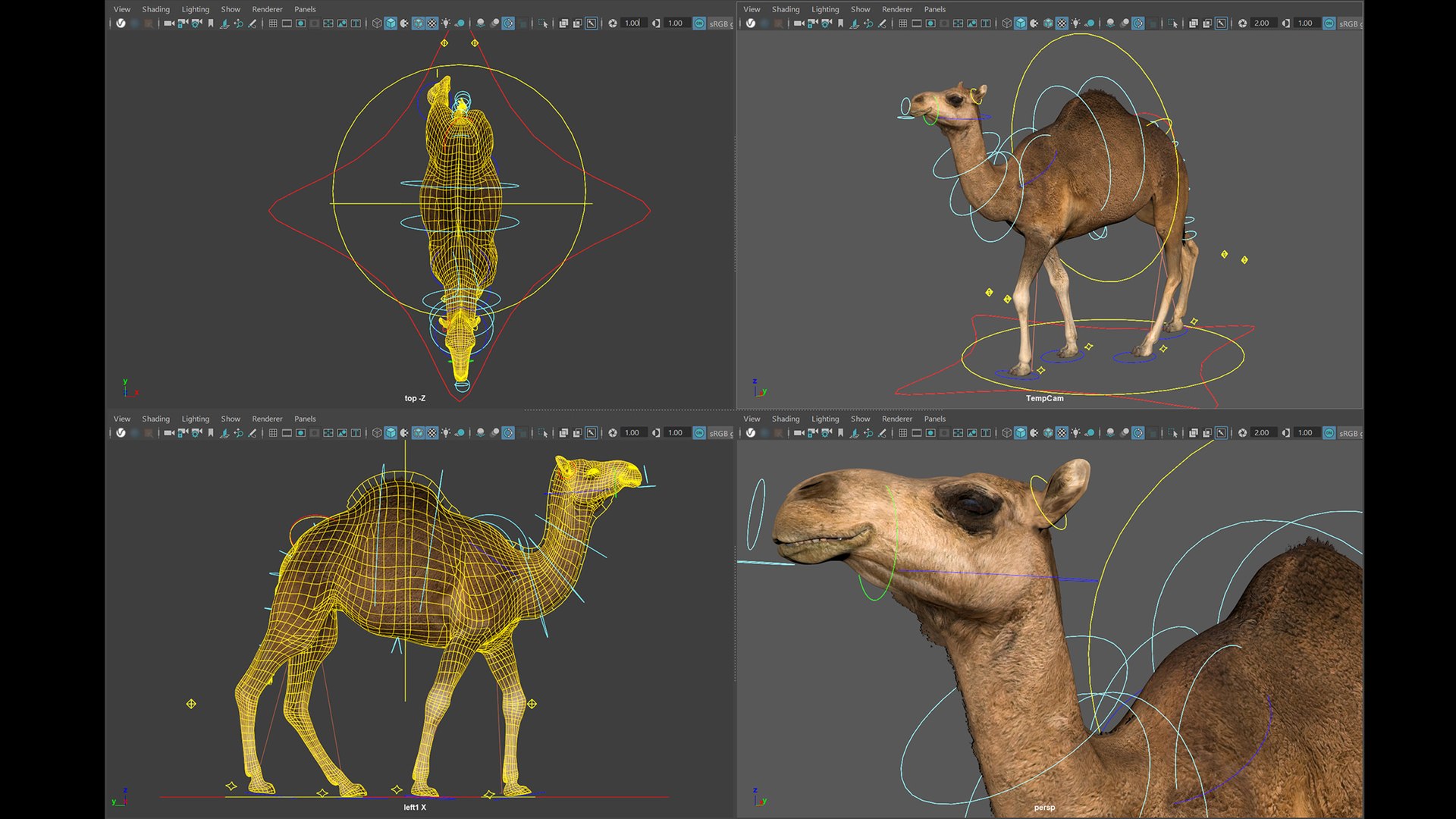Viewport: 1456px width, 819px height.
Task: Open Panels menu in left1 X panel
Action: point(305,419)
